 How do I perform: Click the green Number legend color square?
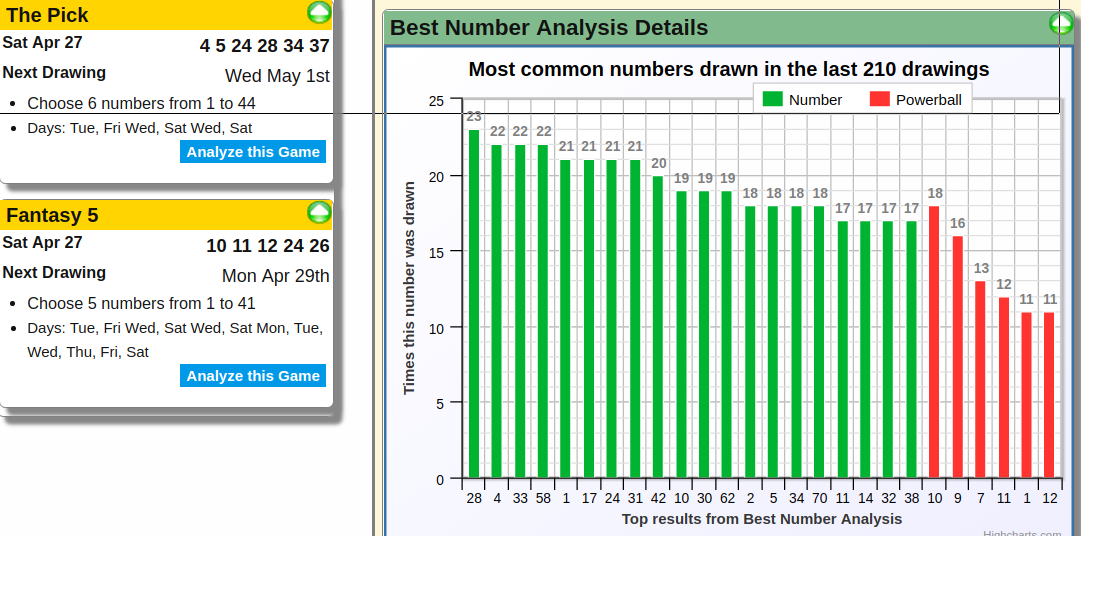pyautogui.click(x=772, y=100)
